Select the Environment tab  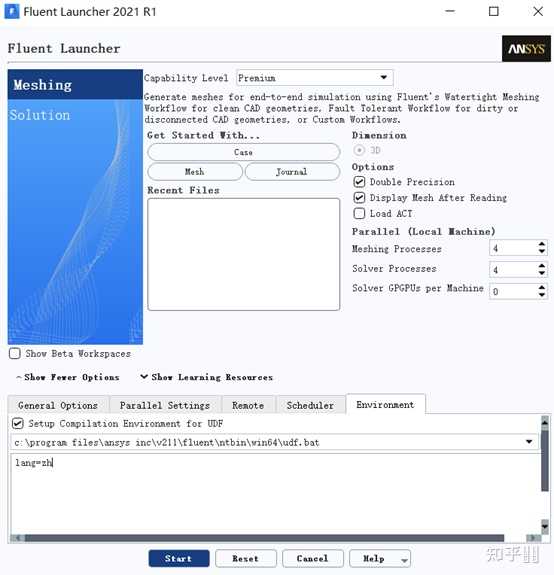tap(385, 404)
